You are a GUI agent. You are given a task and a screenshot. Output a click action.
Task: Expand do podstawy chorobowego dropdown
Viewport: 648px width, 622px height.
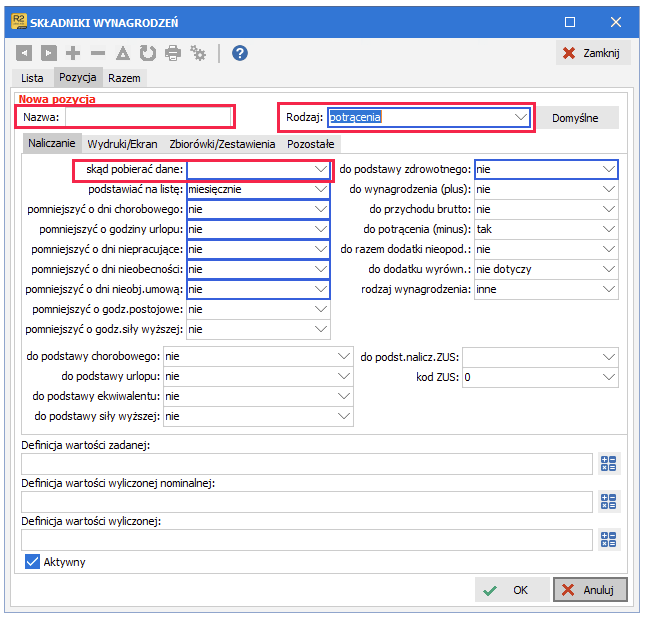tap(343, 356)
